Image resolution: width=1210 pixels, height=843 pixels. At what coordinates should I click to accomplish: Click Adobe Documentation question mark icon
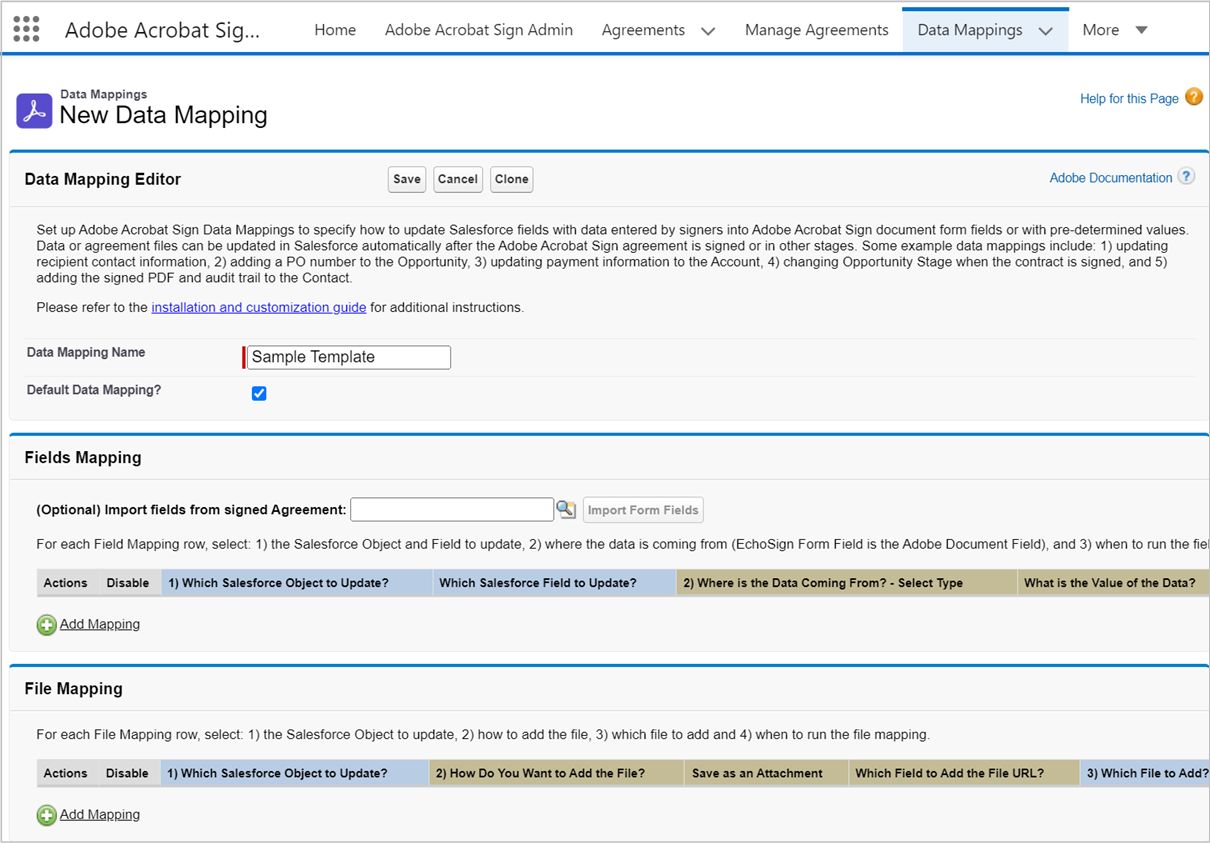(x=1186, y=176)
